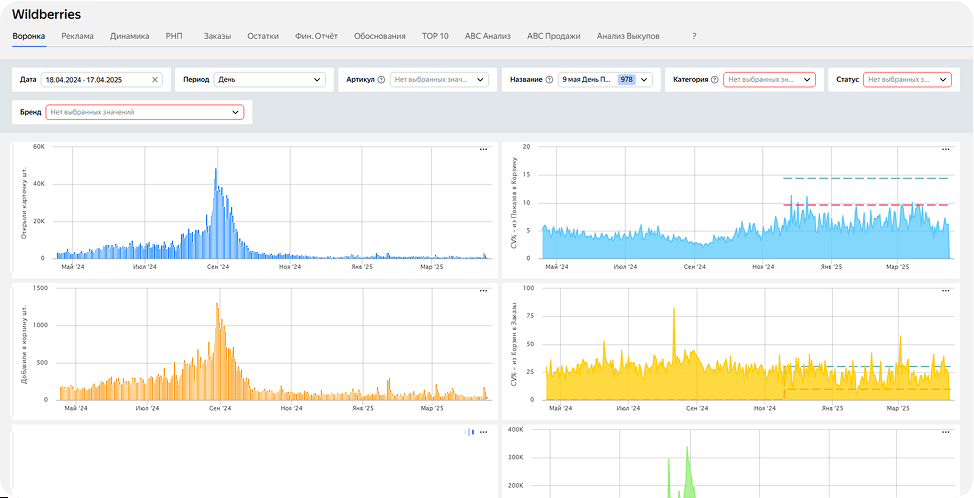Open the Фин. Отчёт tab

pyautogui.click(x=316, y=36)
